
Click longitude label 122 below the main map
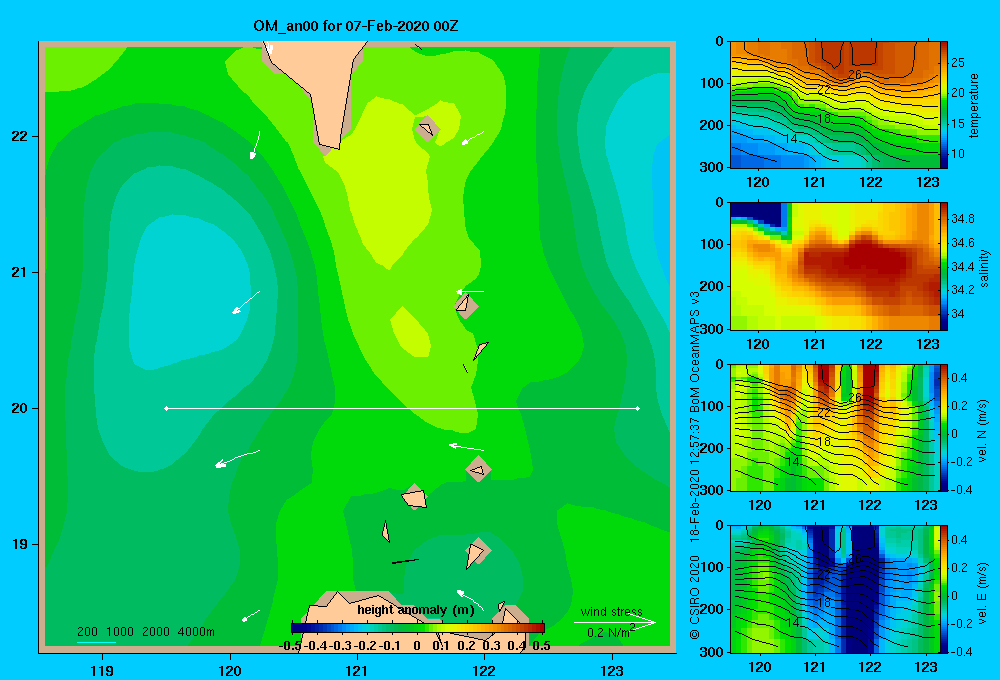pos(484,670)
